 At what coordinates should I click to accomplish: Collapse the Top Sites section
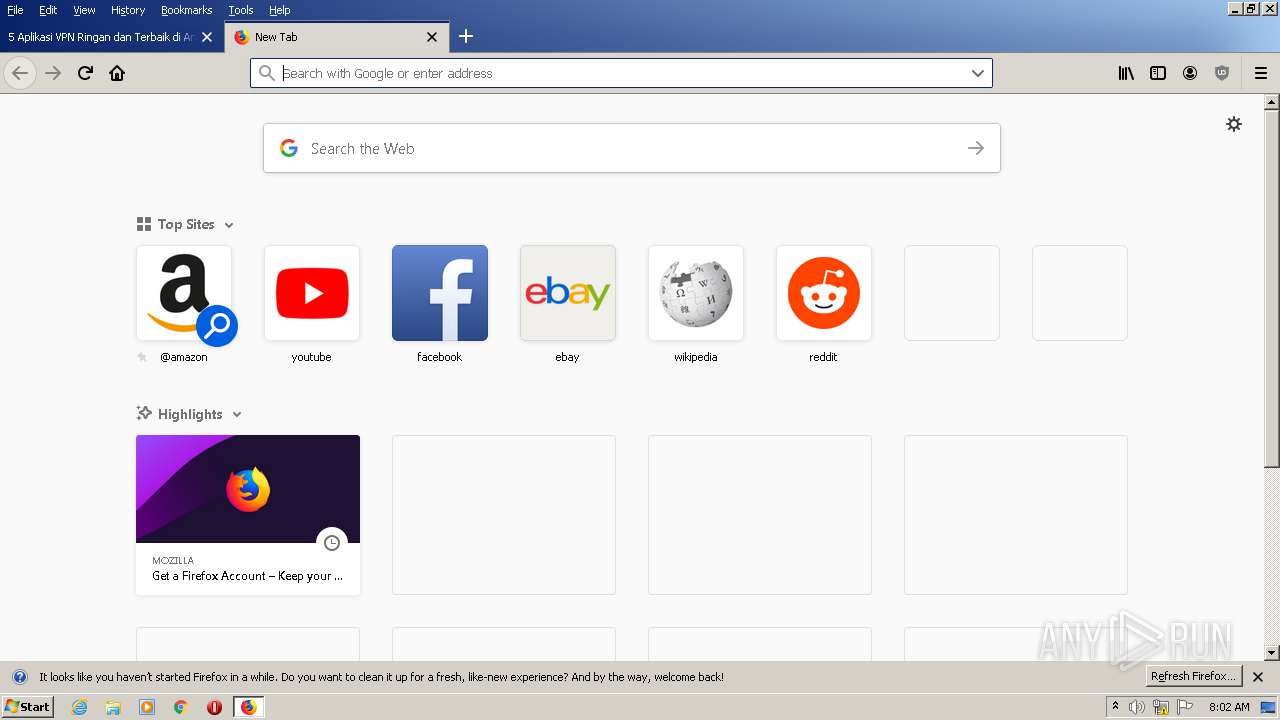[x=229, y=225]
